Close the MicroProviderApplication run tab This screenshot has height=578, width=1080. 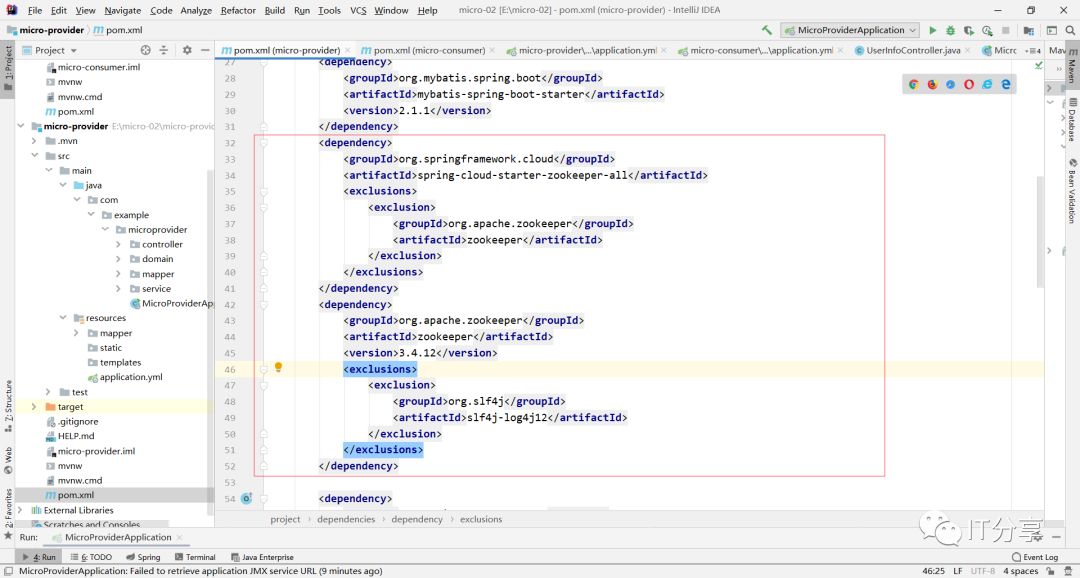coord(179,537)
